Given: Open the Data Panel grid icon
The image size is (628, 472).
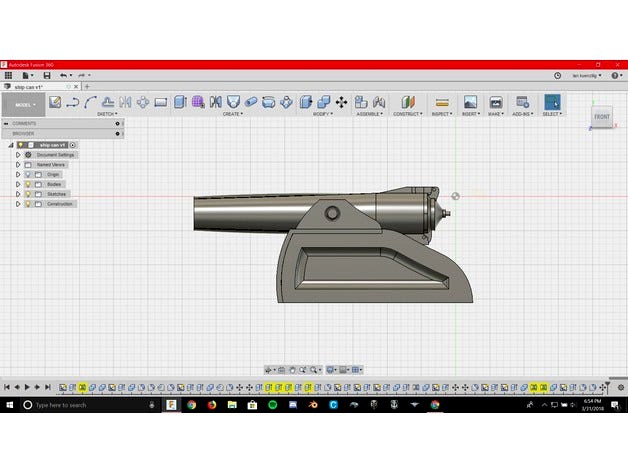Looking at the screenshot, I should point(8,75).
